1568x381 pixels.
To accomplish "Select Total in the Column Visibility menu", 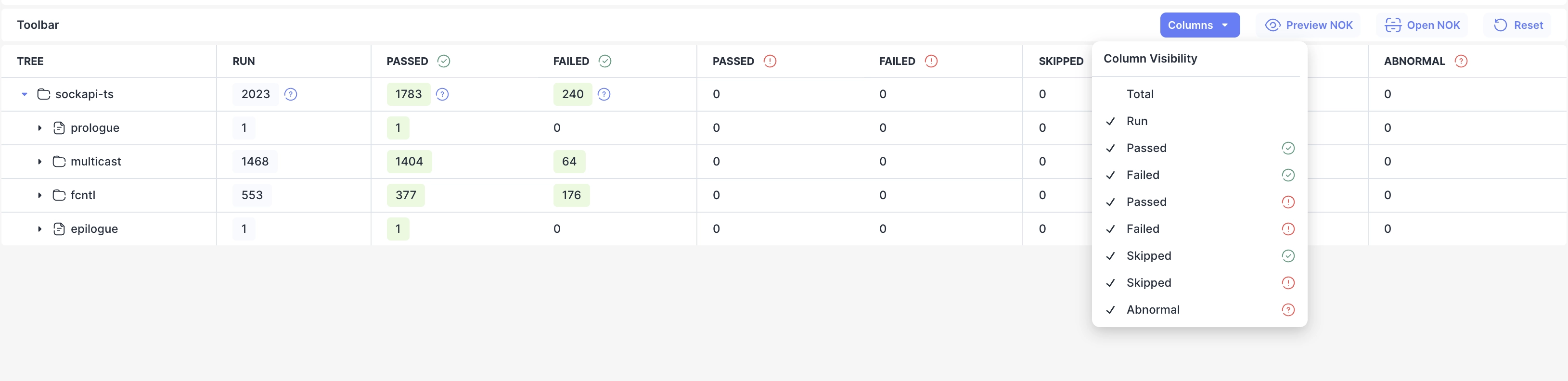I will [1140, 94].
